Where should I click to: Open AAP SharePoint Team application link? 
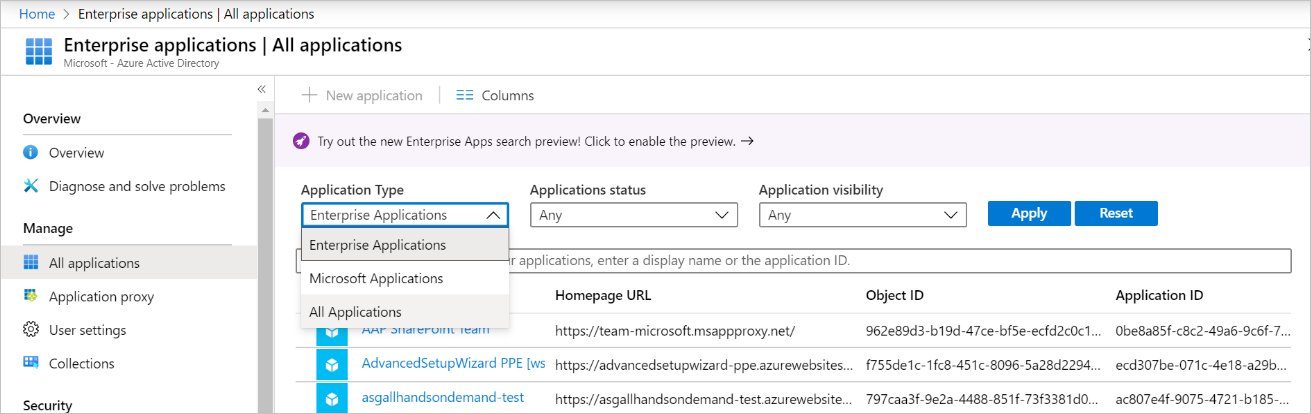426,329
